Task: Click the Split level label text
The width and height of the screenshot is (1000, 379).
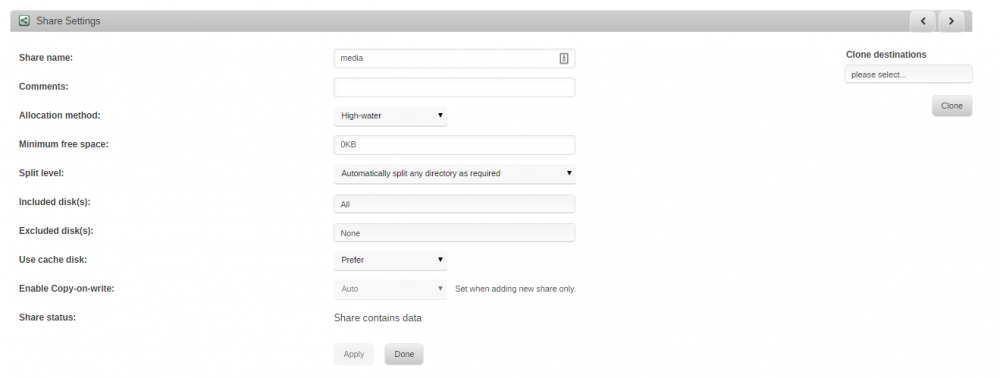Action: pyautogui.click(x=41, y=173)
